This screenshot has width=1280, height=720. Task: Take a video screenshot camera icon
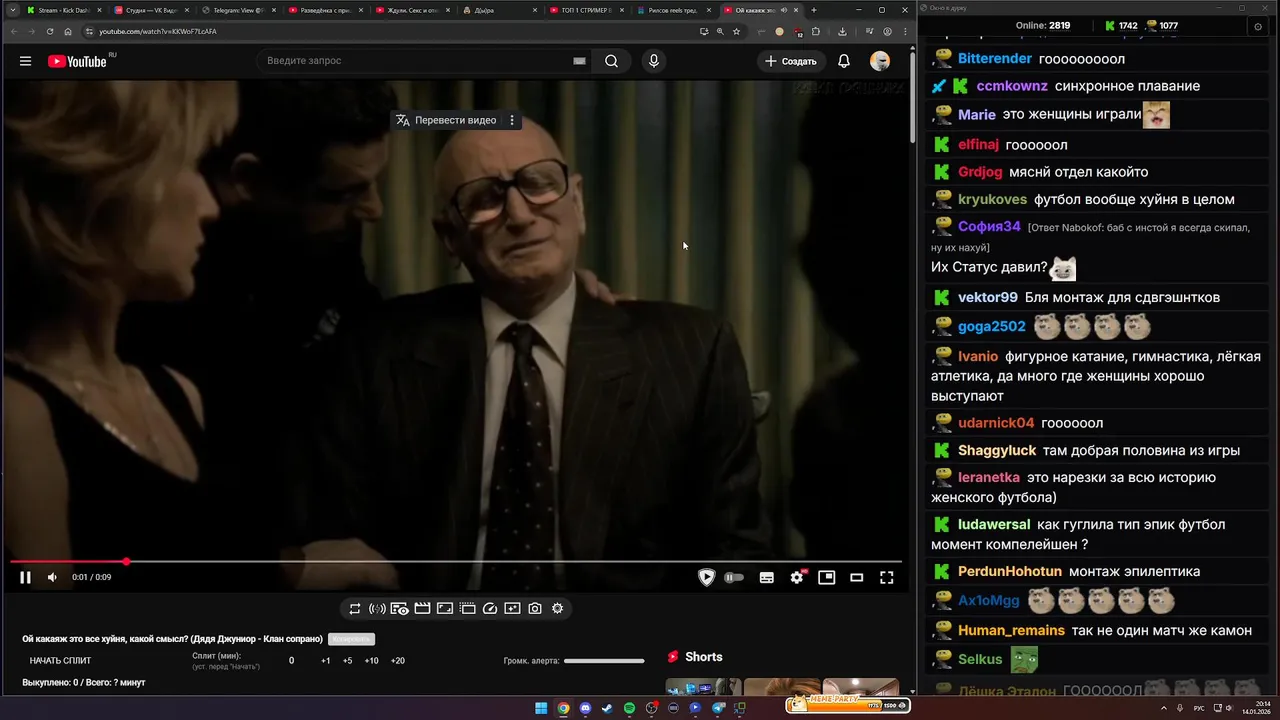[535, 608]
